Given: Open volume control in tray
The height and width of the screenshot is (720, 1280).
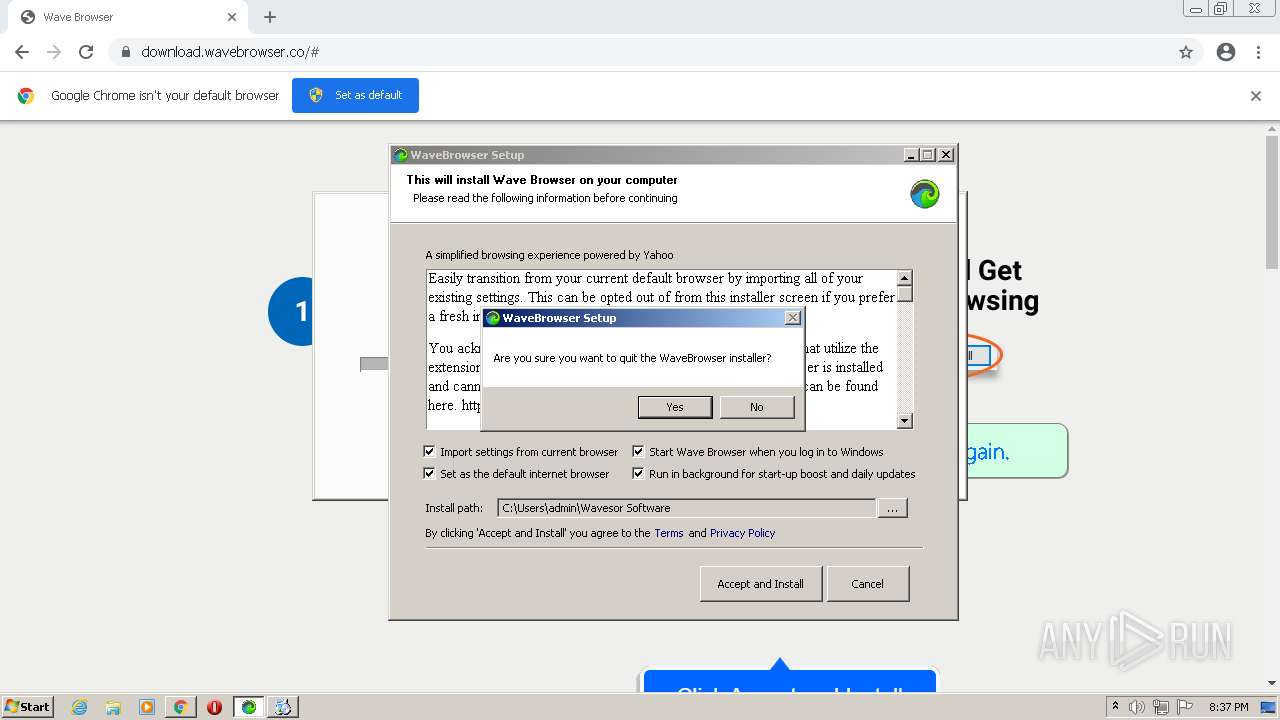Looking at the screenshot, I should click(x=1137, y=707).
